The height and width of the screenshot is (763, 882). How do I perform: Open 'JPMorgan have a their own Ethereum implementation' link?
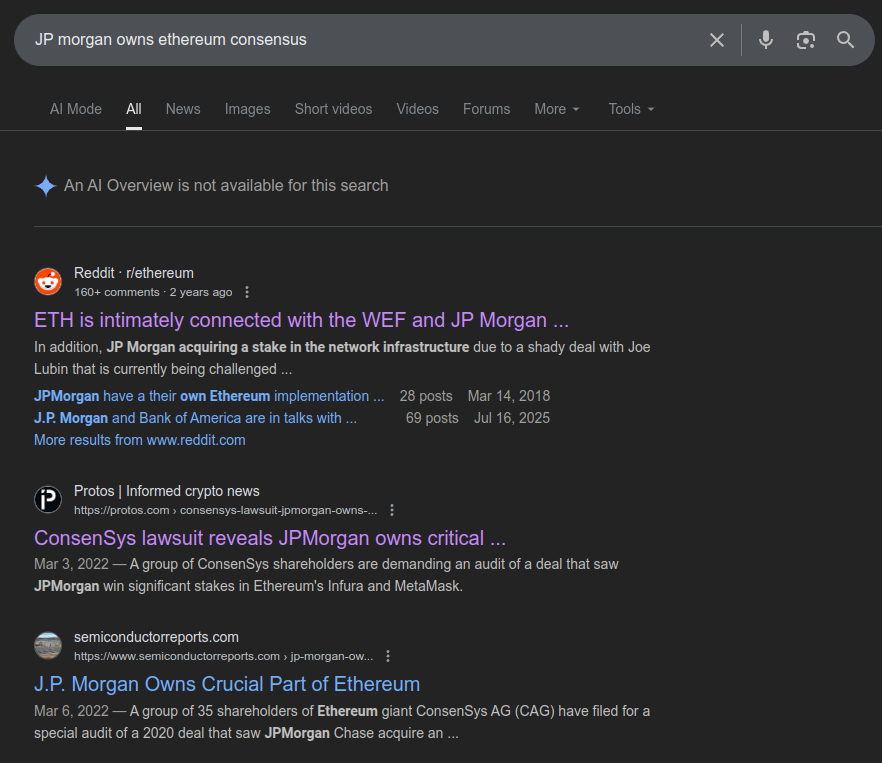[209, 396]
